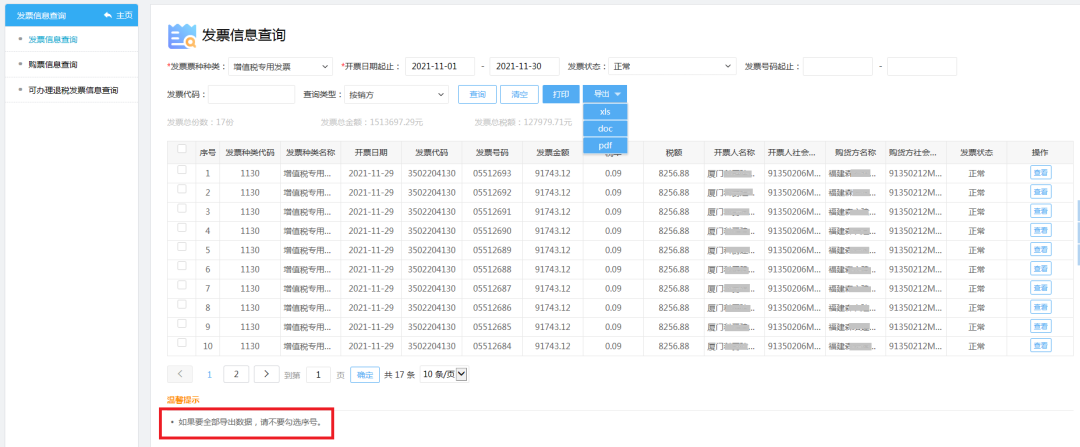Click the 发票总金额 summary text

click(371, 122)
